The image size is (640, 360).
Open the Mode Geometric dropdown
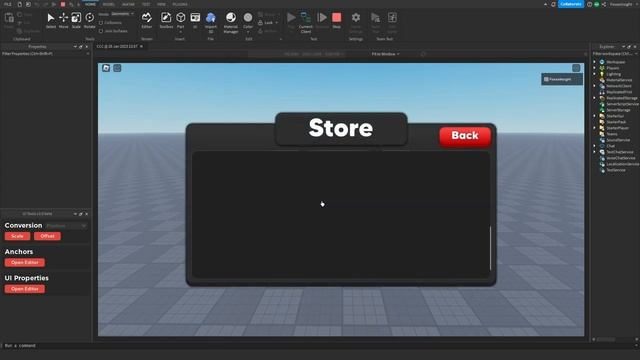point(122,14)
